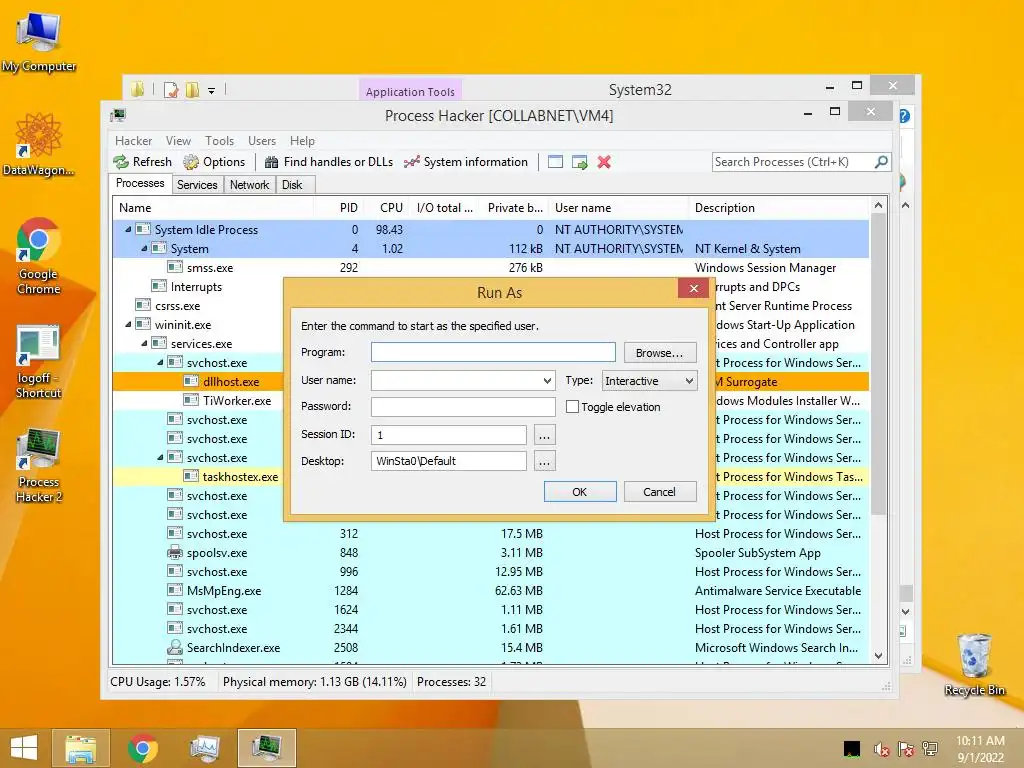Click the find window and thread icon

point(579,162)
